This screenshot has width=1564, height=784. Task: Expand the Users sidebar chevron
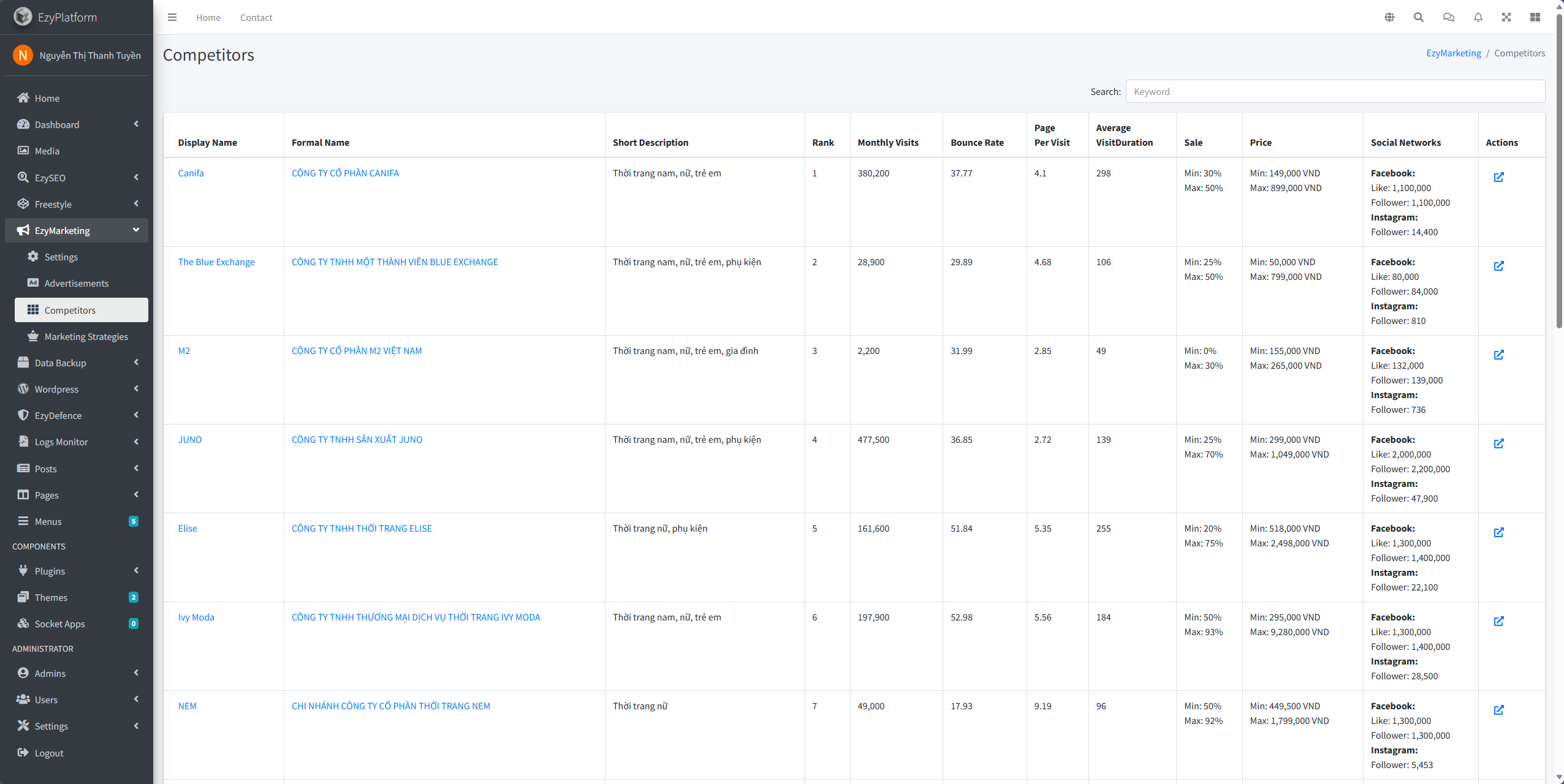click(136, 699)
